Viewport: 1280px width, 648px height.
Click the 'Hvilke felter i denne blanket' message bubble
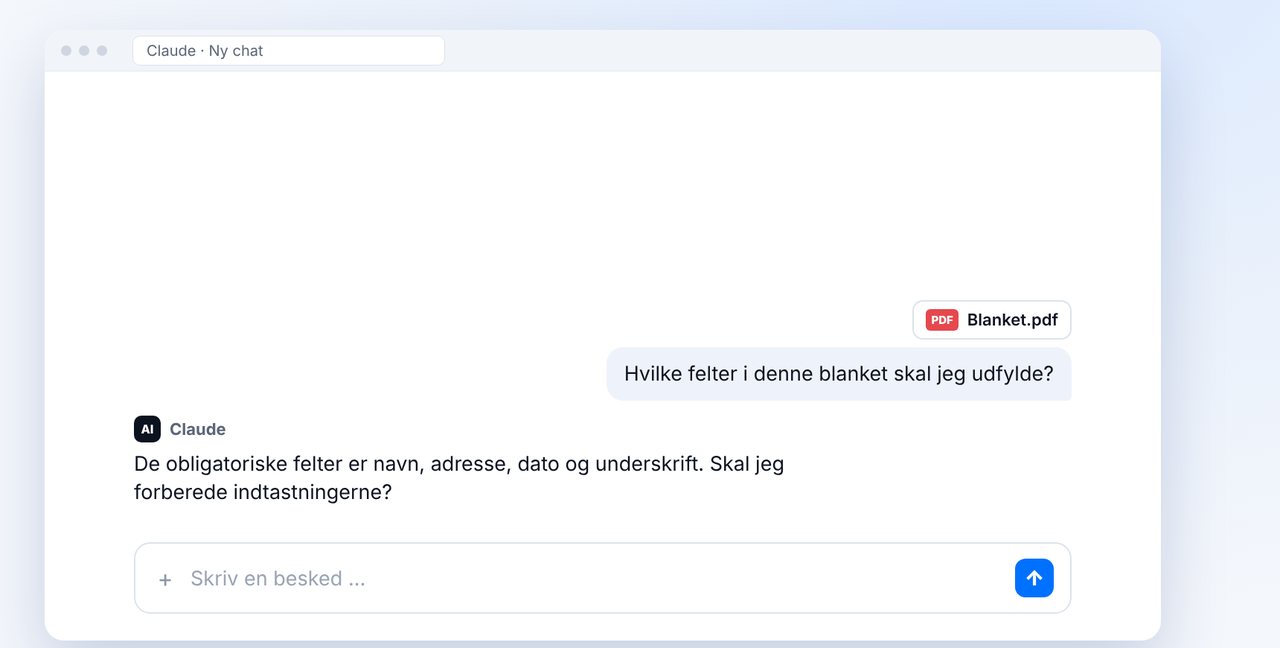pyautogui.click(x=839, y=374)
